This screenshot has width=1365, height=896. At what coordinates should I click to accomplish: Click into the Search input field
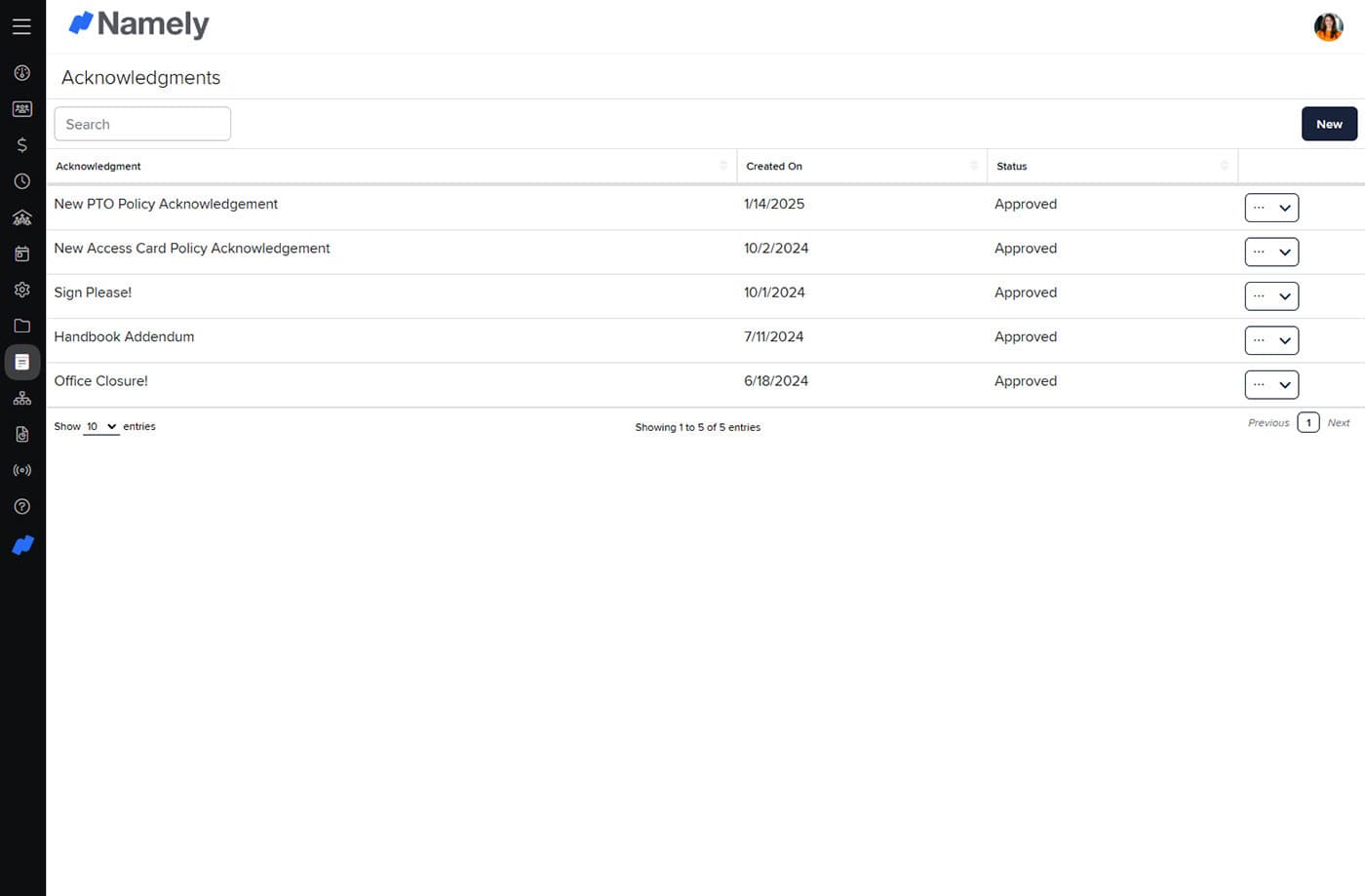coord(142,124)
